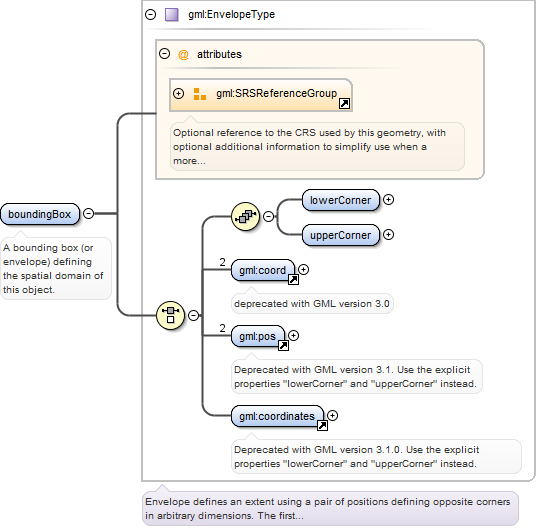Image resolution: width=537 pixels, height=529 pixels.
Task: Click the 'attributes' header label
Action: click(219, 54)
